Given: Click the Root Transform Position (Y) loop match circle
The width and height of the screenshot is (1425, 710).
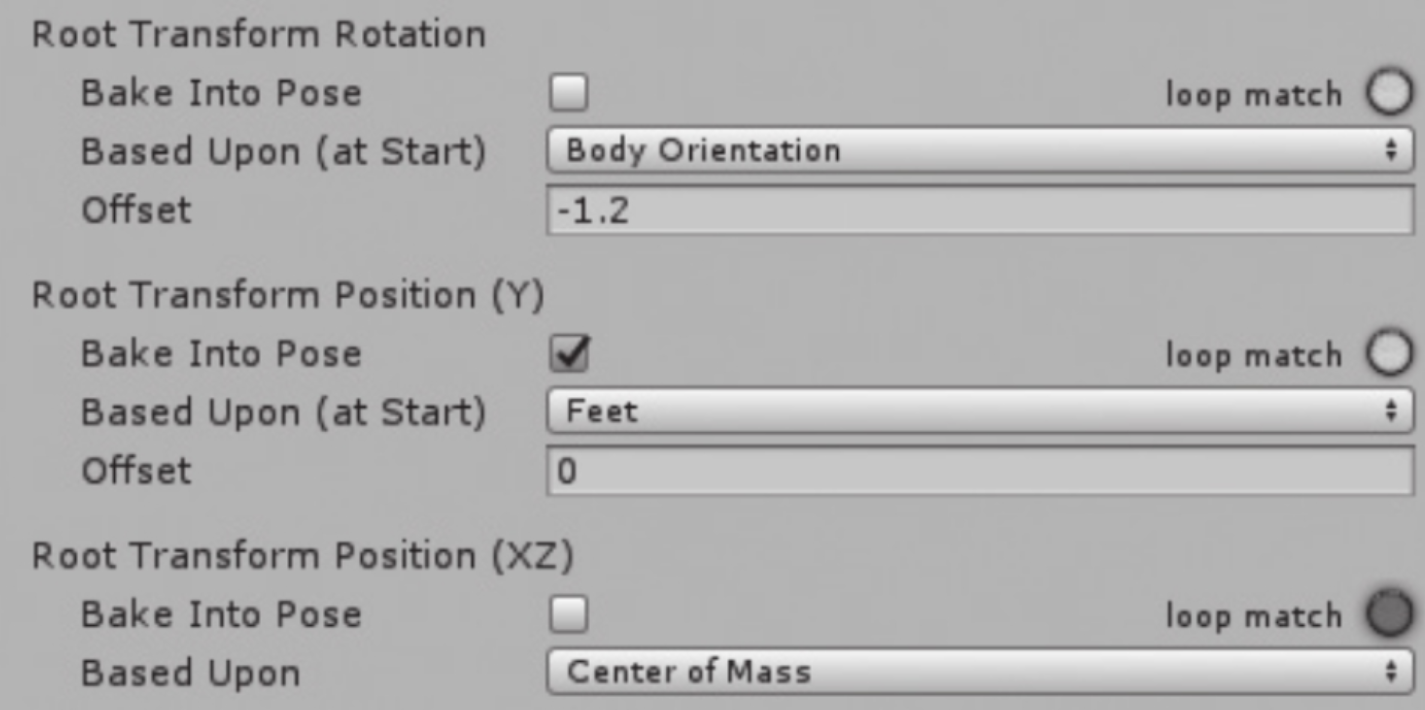Looking at the screenshot, I should (1391, 354).
